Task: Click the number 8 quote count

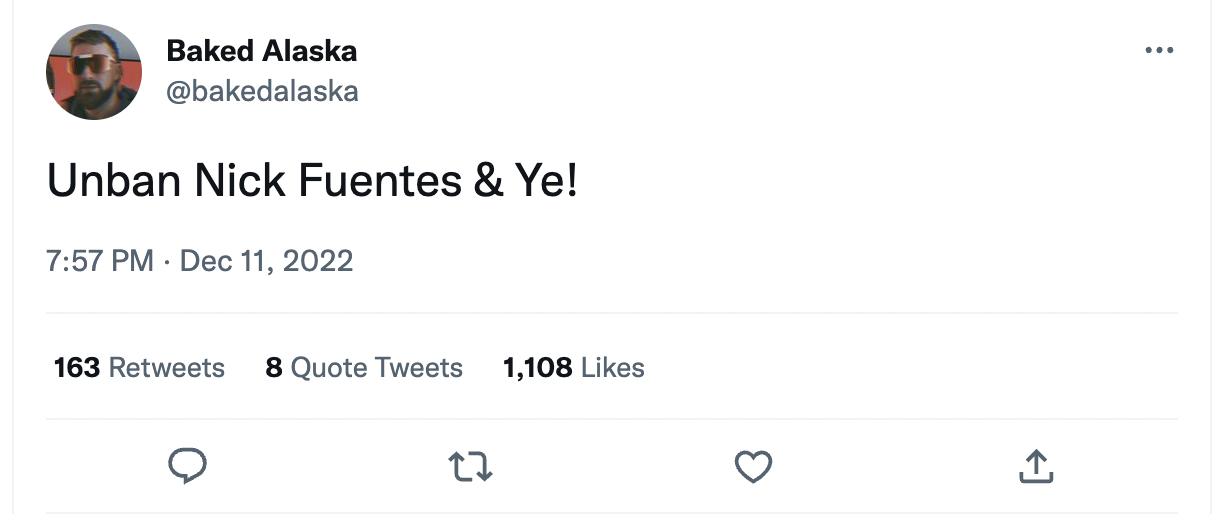Action: [x=274, y=368]
